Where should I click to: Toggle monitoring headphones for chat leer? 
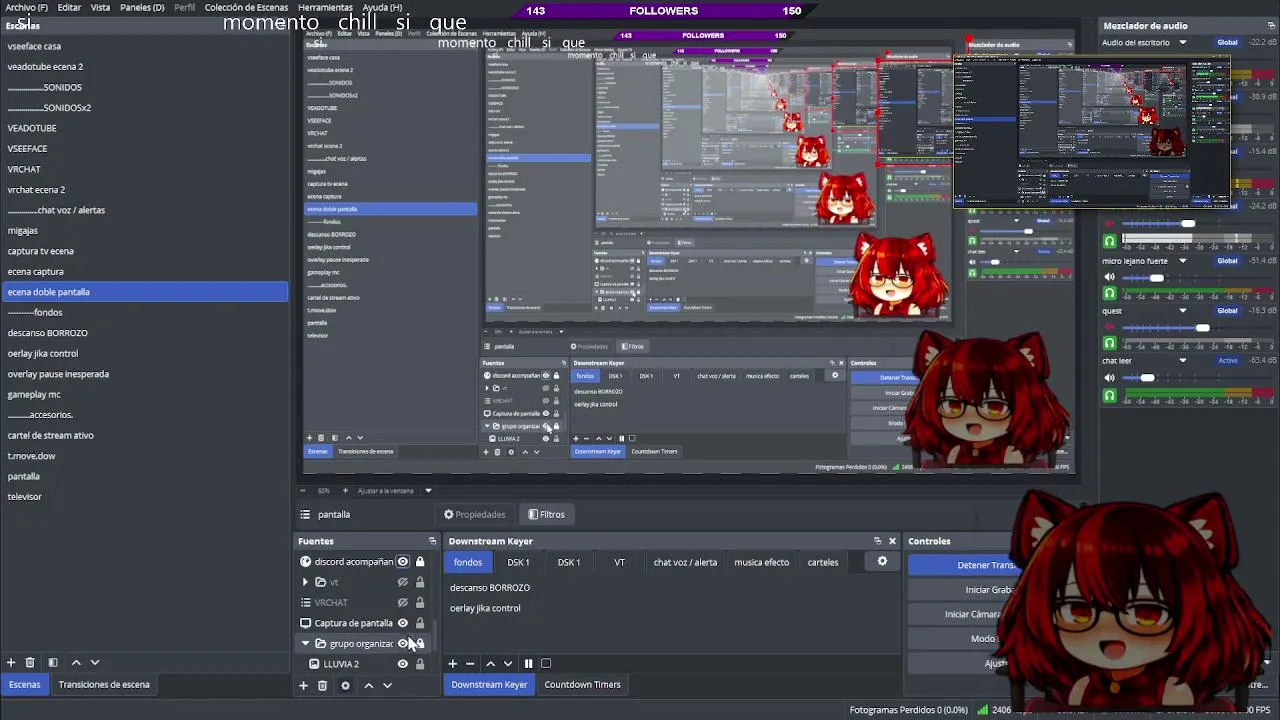pos(1109,396)
